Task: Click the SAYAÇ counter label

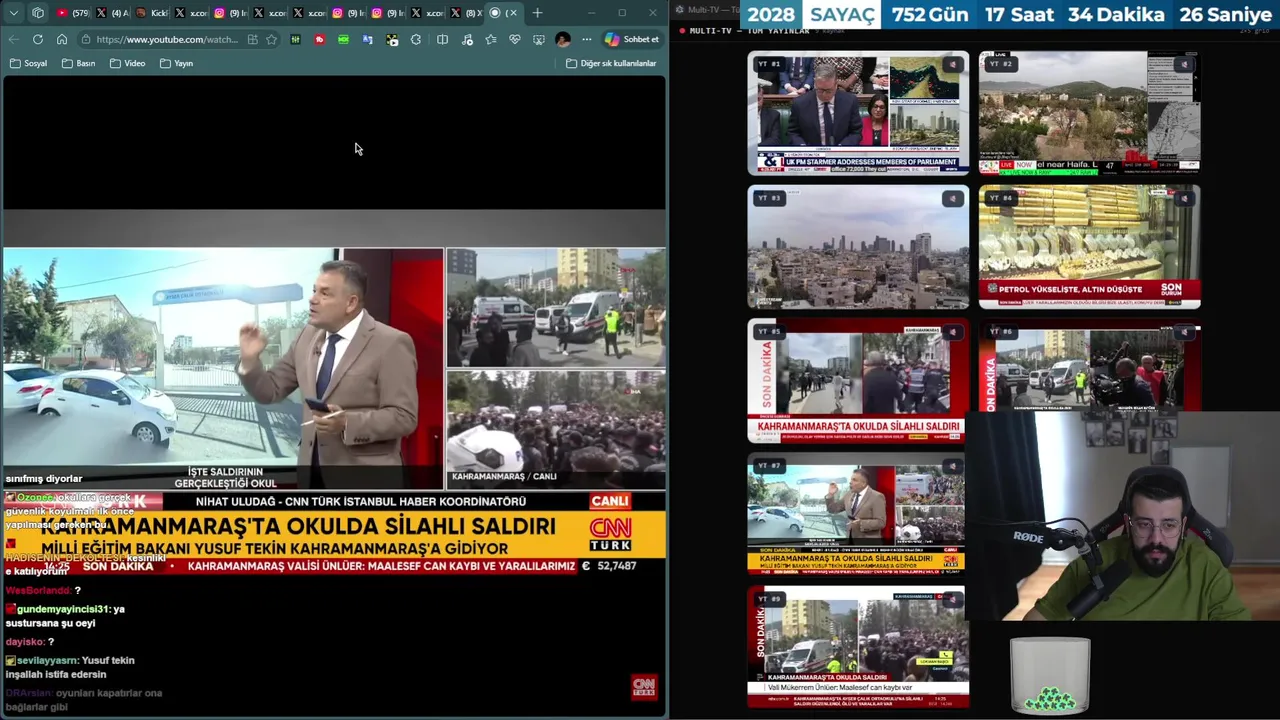Action: coord(843,15)
